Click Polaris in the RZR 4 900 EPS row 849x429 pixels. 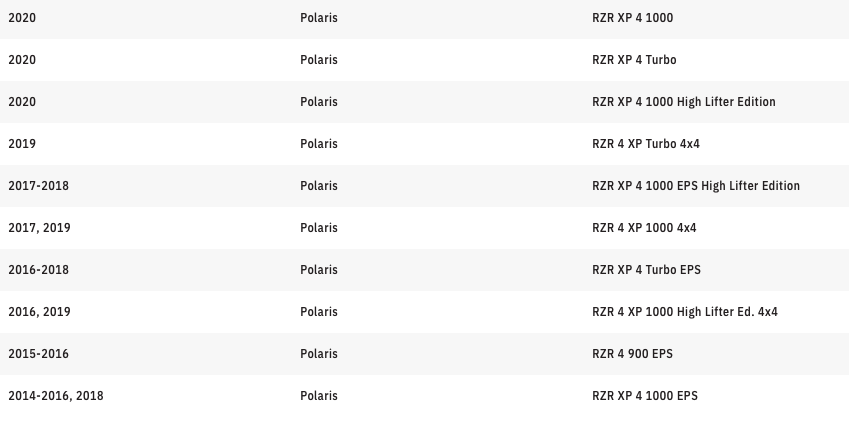click(319, 354)
